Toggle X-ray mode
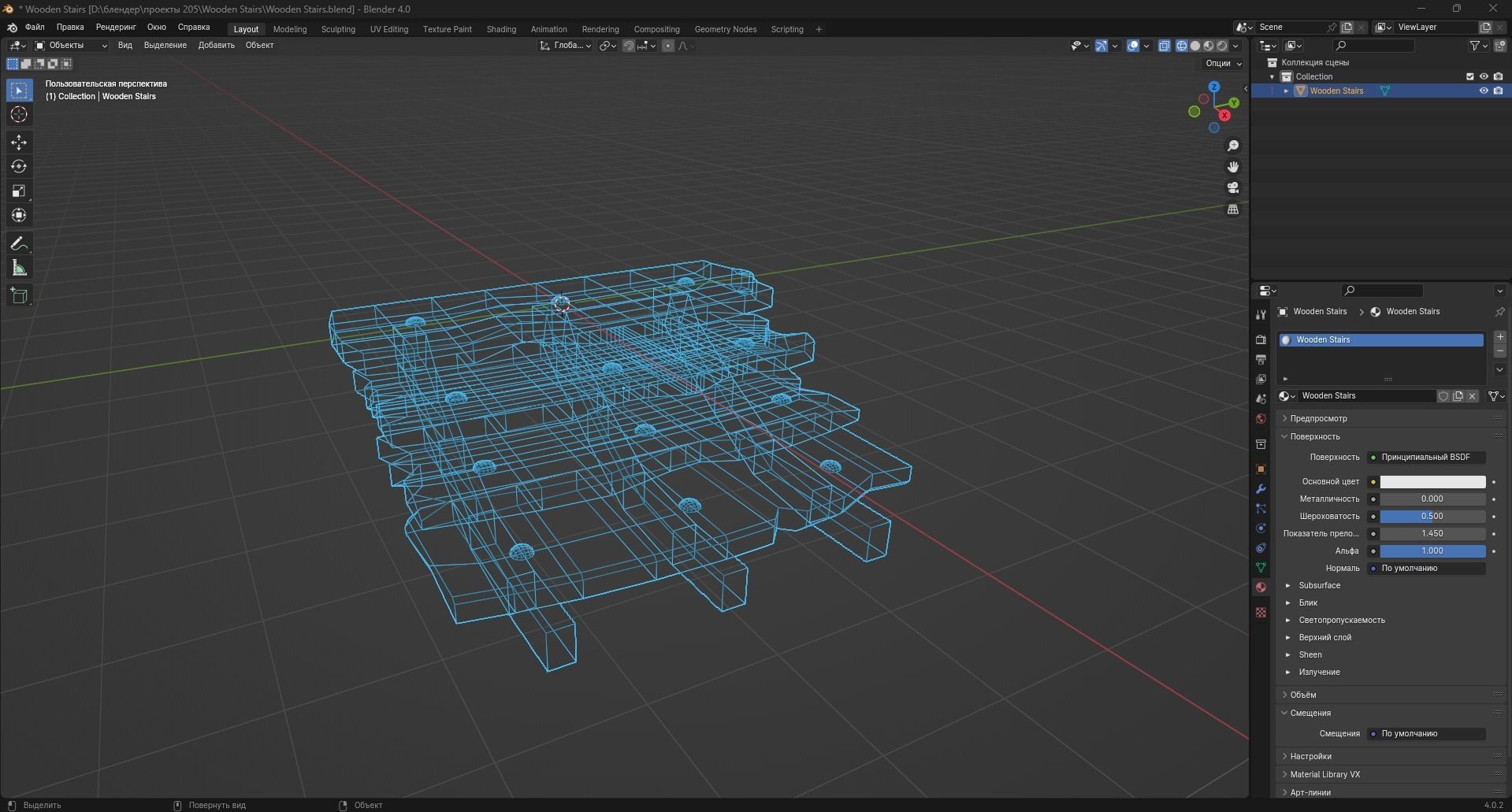This screenshot has width=1512, height=812. click(x=1164, y=46)
